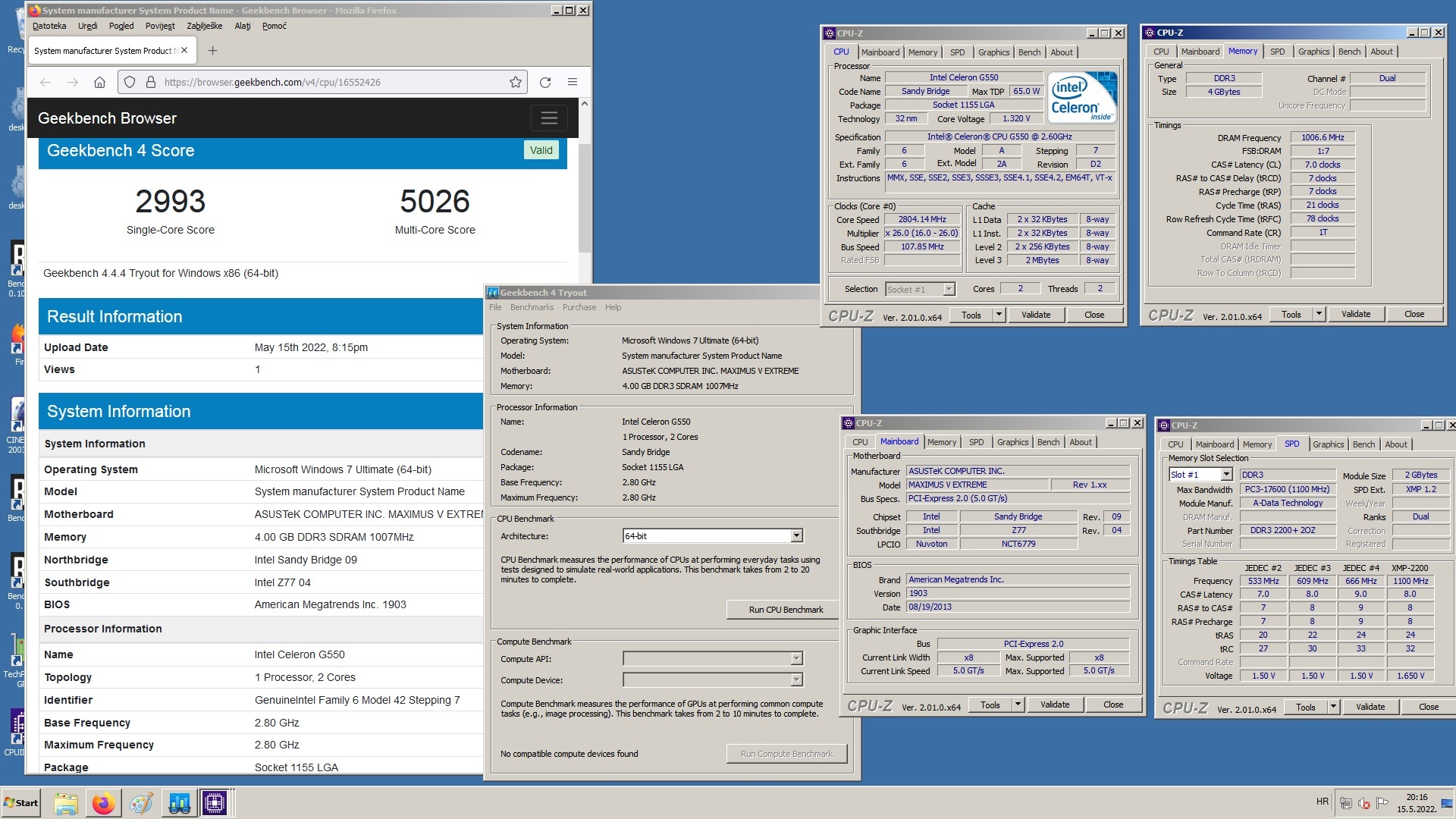Switch to CPU-Z taskbar icon
Image resolution: width=1456 pixels, height=819 pixels.
215,803
